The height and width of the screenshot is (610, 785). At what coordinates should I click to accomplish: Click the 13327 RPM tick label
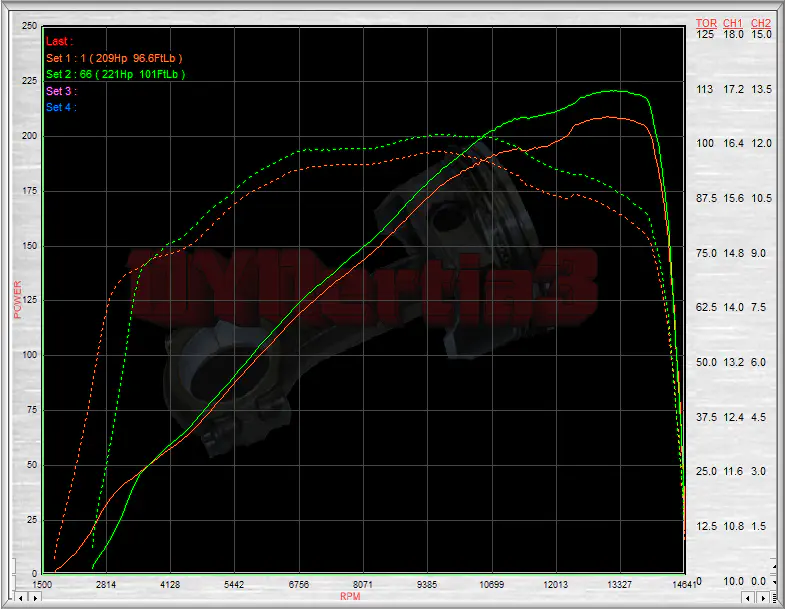coord(620,584)
